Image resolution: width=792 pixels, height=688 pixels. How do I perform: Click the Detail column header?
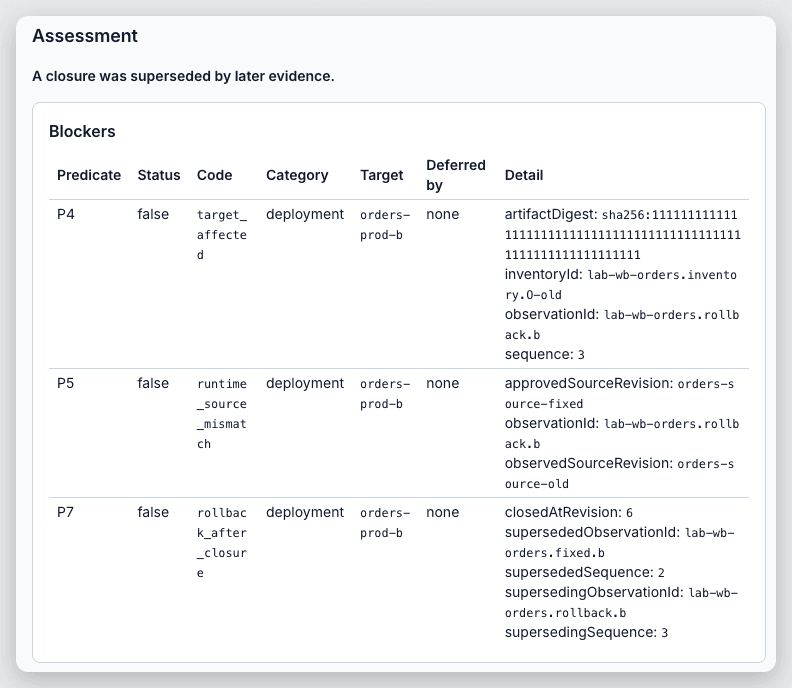[524, 175]
